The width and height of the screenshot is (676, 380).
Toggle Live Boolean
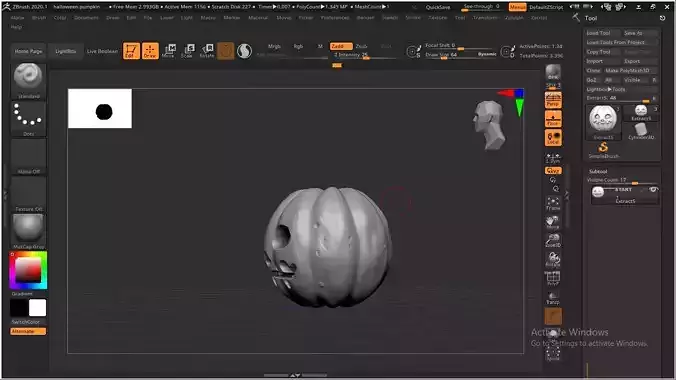pyautogui.click(x=102, y=51)
